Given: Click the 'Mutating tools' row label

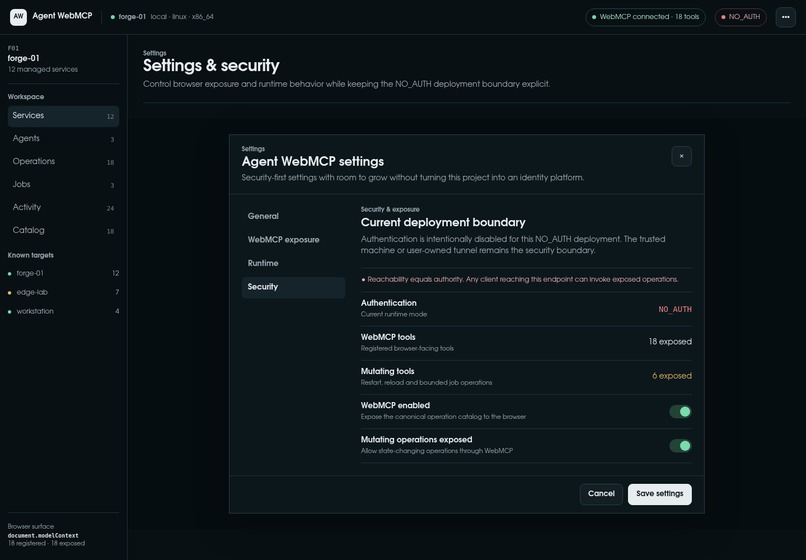Looking at the screenshot, I should click(x=388, y=371).
